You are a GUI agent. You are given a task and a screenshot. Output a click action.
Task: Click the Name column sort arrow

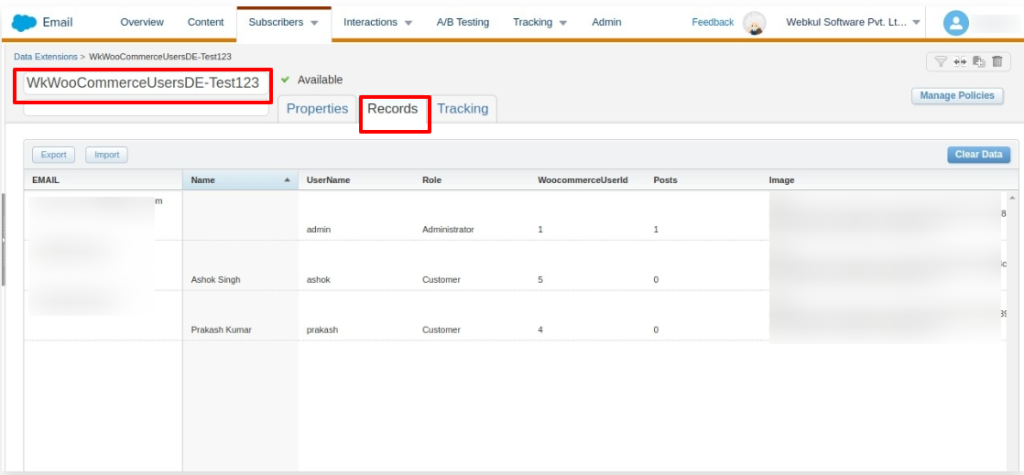pyautogui.click(x=288, y=181)
